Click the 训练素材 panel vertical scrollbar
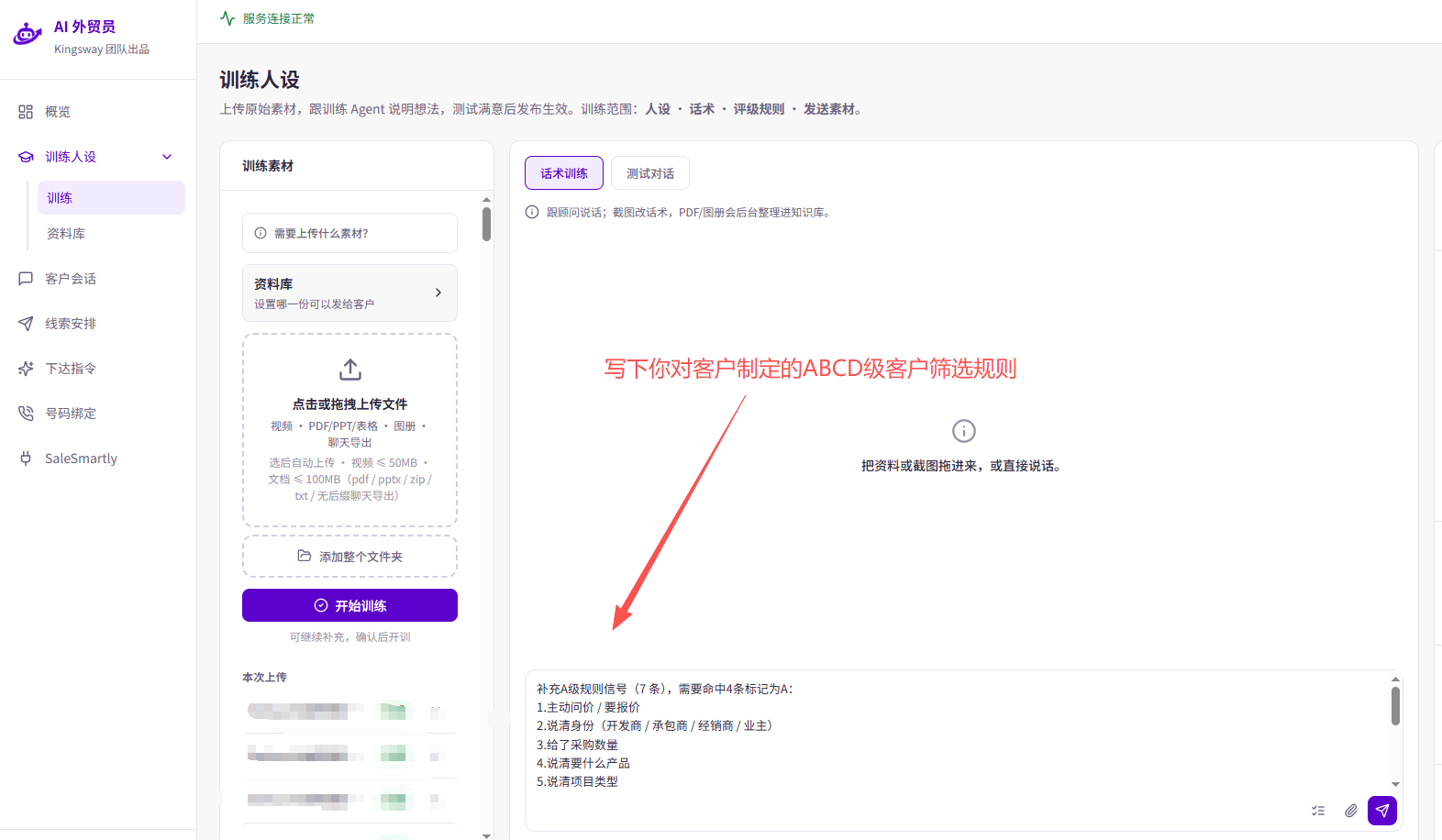Viewport: 1442px width, 840px height. 486,224
